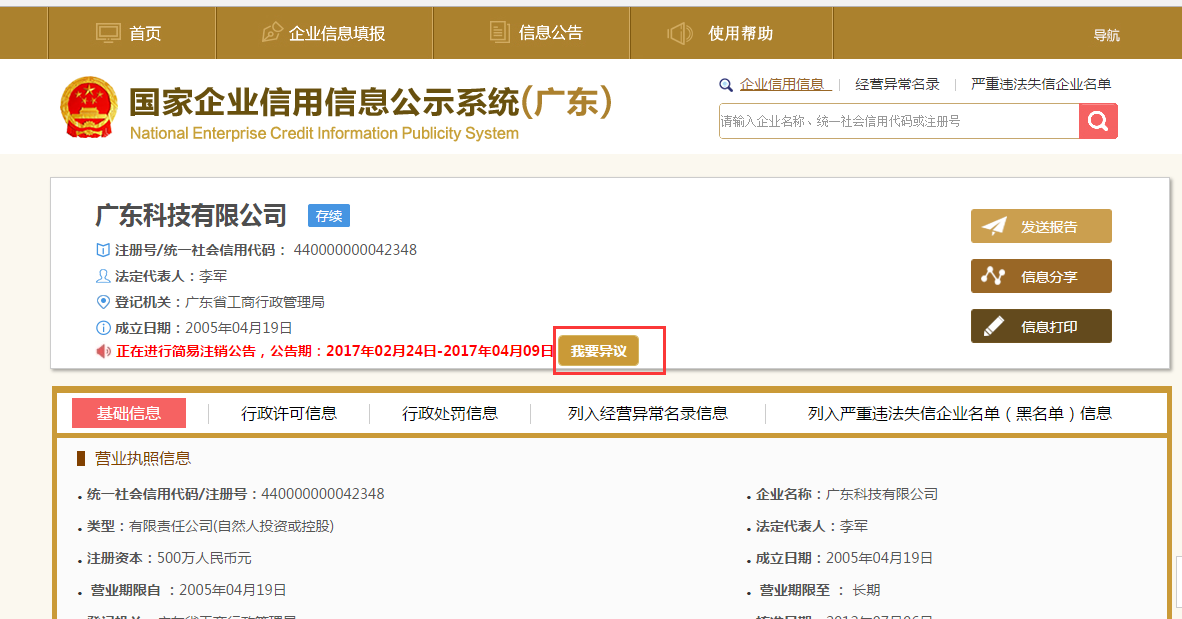Select the 经营异常名录 search option
The height and width of the screenshot is (619, 1182).
897,85
